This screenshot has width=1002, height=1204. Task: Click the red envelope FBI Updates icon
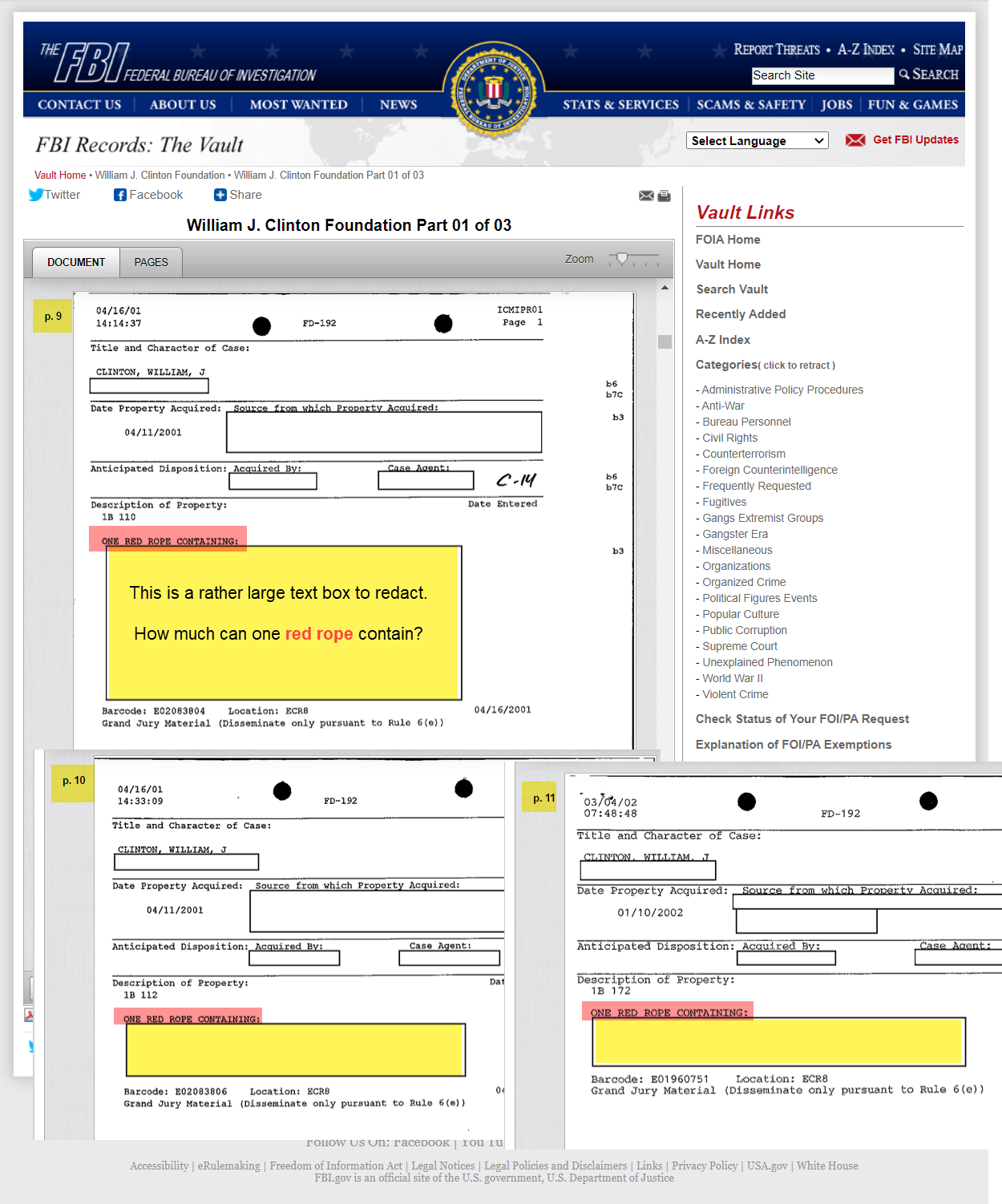click(855, 140)
